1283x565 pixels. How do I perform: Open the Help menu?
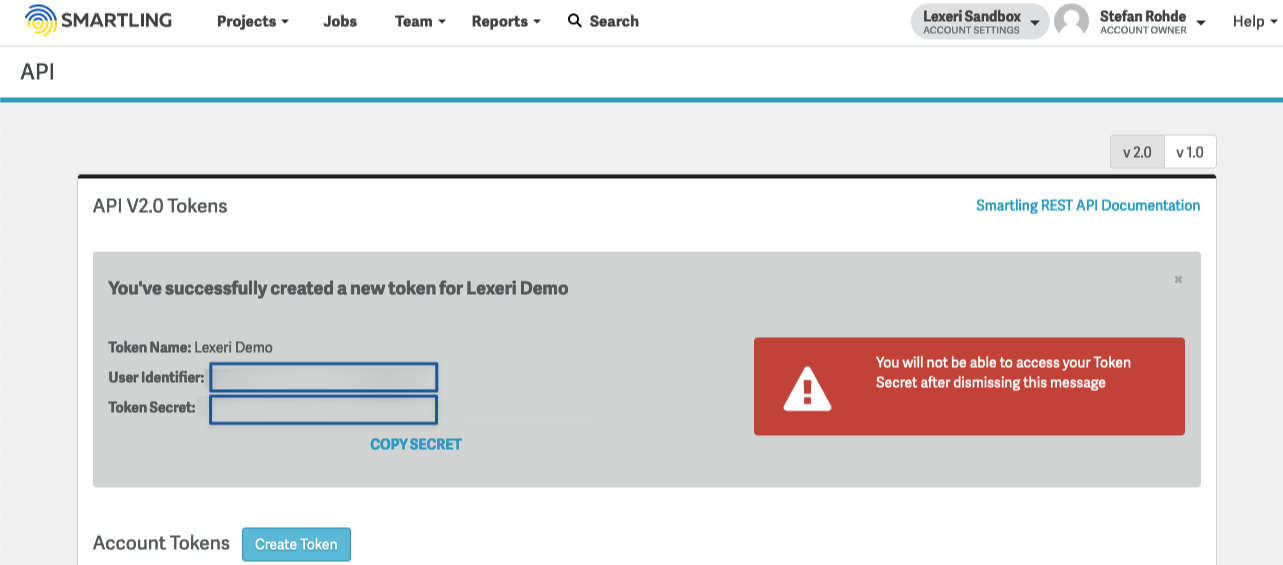[1255, 21]
